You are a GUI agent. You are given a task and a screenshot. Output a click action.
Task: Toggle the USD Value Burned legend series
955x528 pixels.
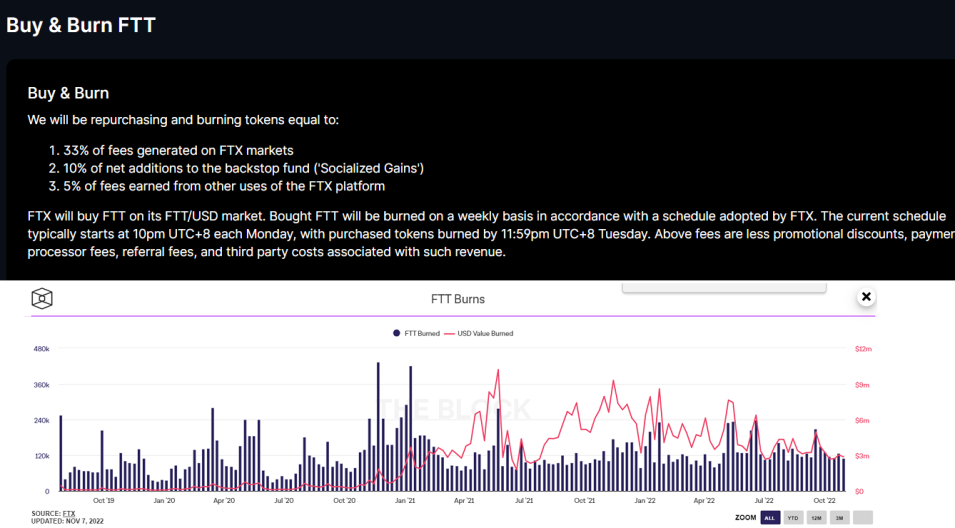479,333
